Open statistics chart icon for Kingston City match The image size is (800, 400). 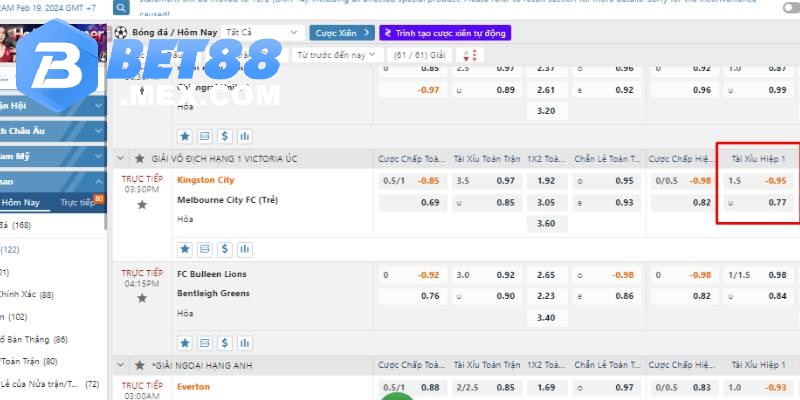(244, 247)
